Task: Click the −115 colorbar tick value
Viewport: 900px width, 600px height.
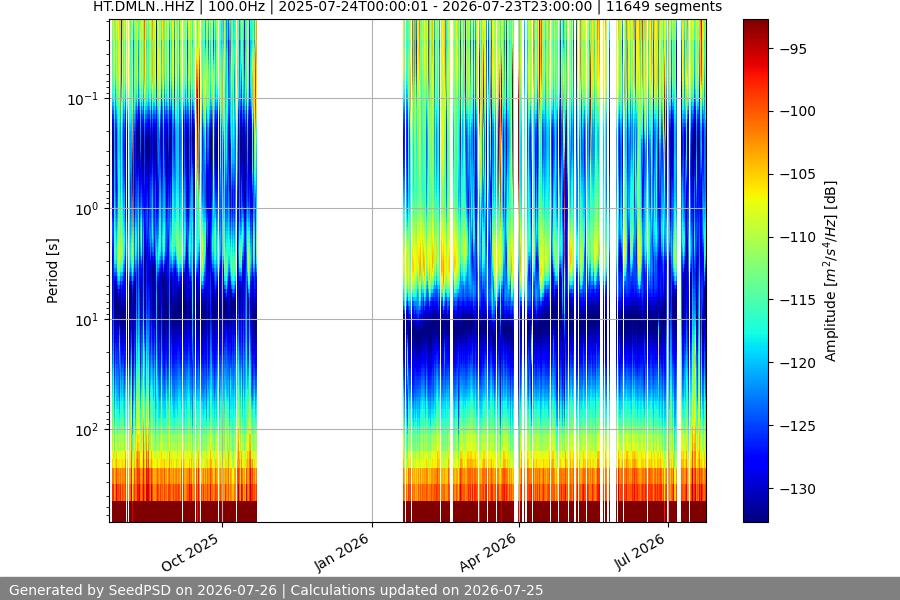Action: 798,300
